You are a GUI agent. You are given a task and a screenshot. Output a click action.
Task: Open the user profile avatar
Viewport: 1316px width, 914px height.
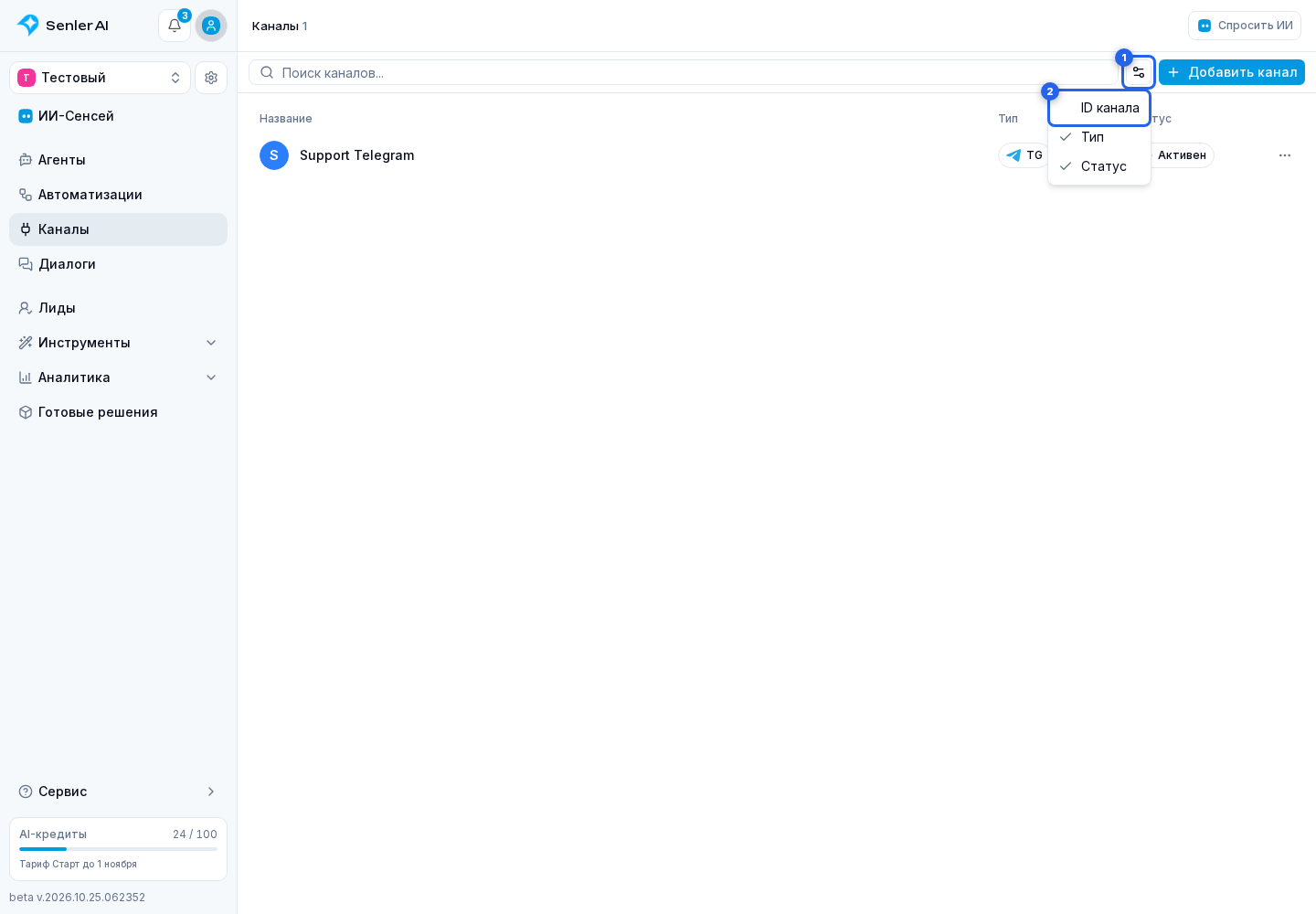click(211, 26)
